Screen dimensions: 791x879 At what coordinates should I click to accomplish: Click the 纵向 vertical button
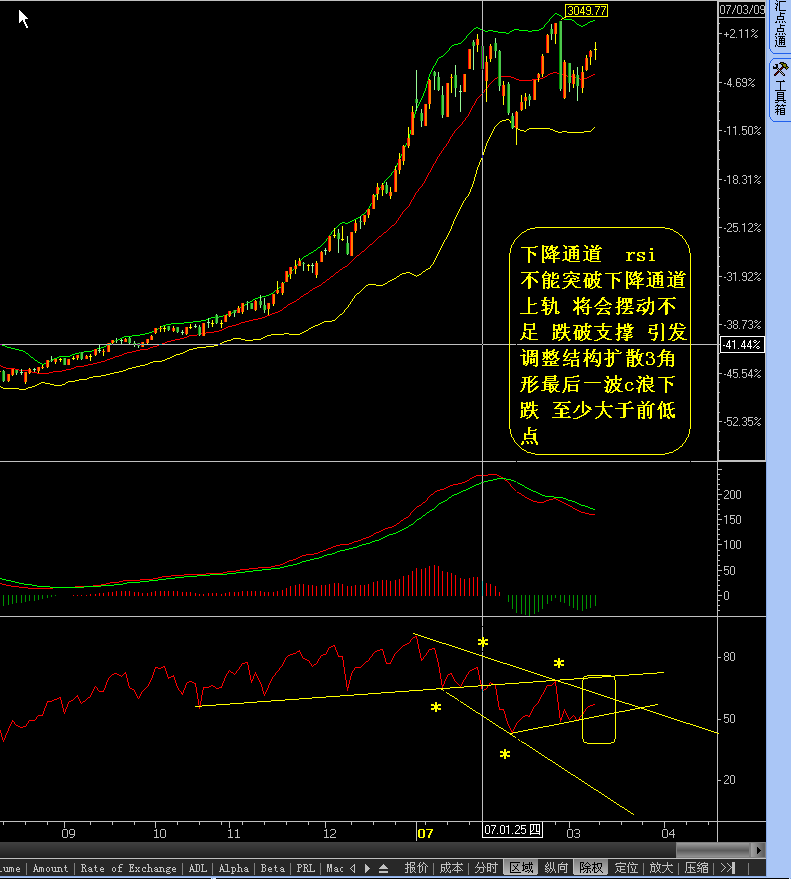[556, 868]
